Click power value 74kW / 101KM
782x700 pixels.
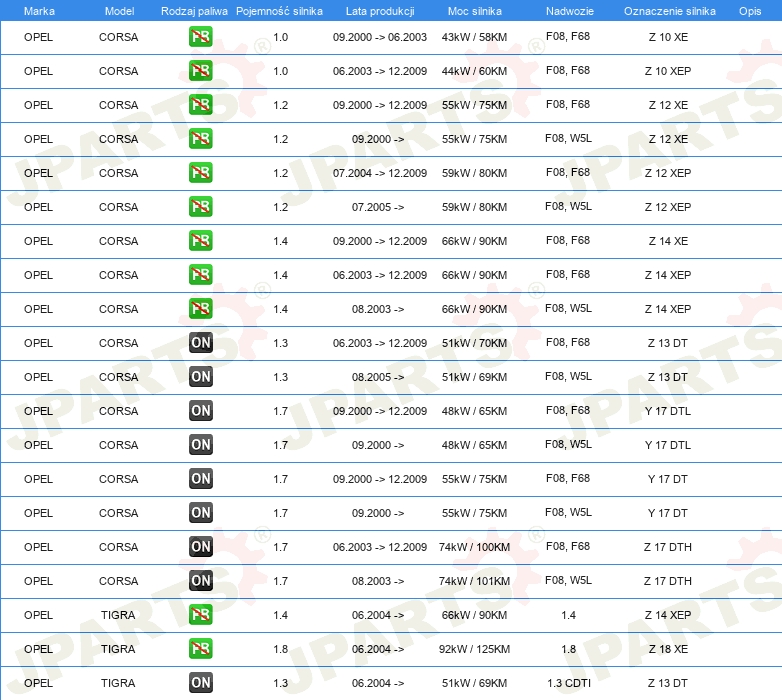tap(474, 581)
